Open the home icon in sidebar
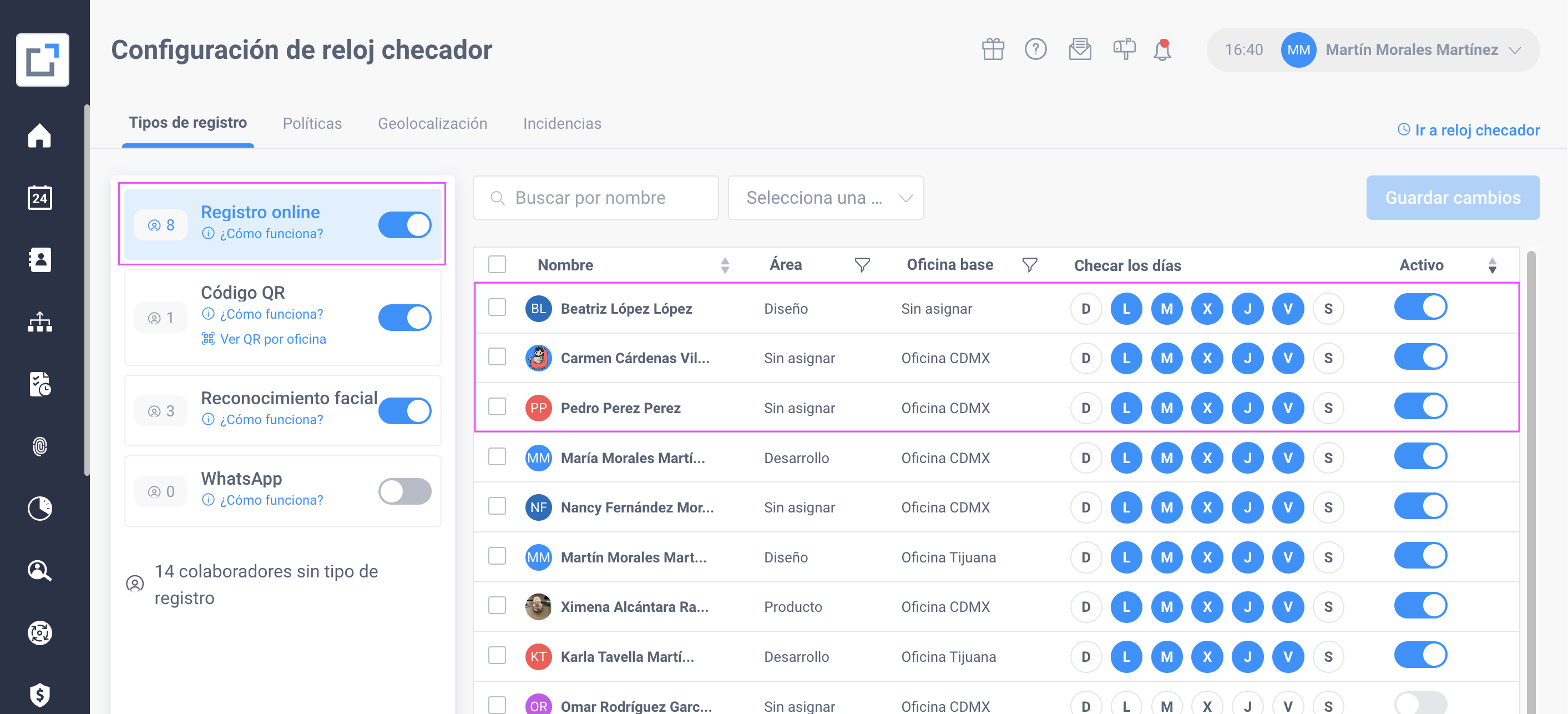This screenshot has height=714, width=1568. pos(39,135)
